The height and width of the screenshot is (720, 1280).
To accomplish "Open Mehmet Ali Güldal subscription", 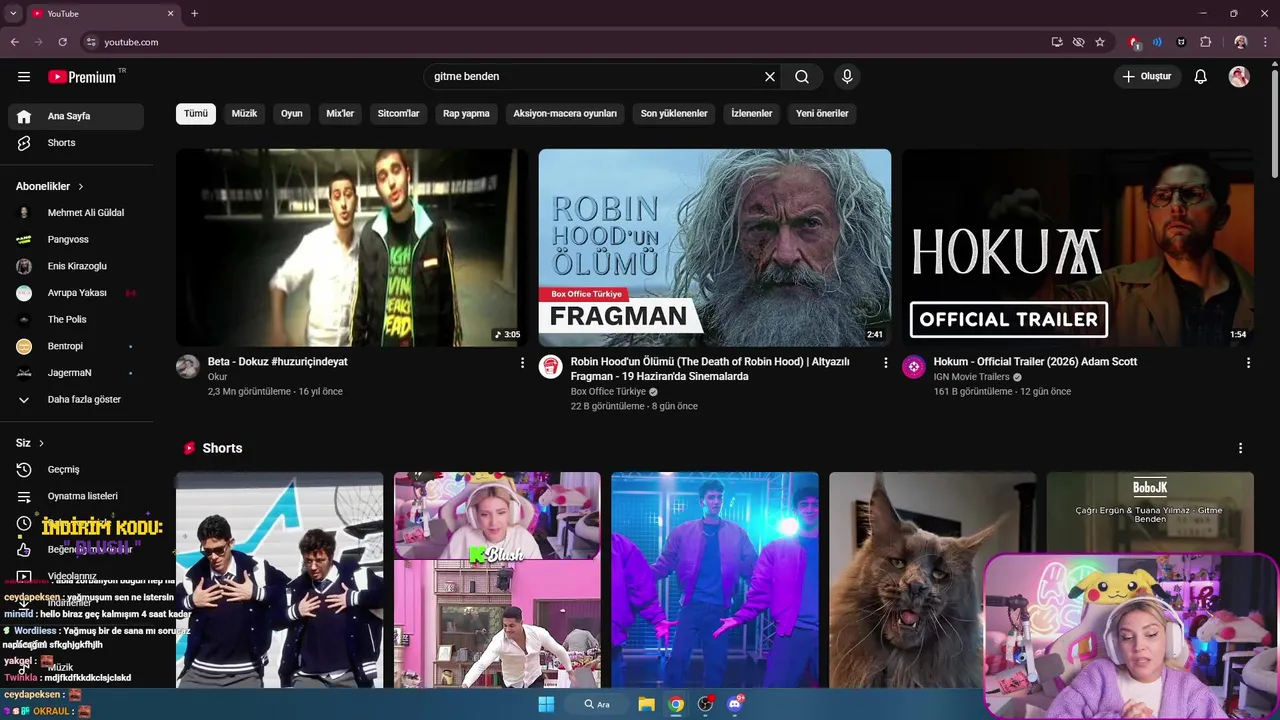I will point(76,213).
